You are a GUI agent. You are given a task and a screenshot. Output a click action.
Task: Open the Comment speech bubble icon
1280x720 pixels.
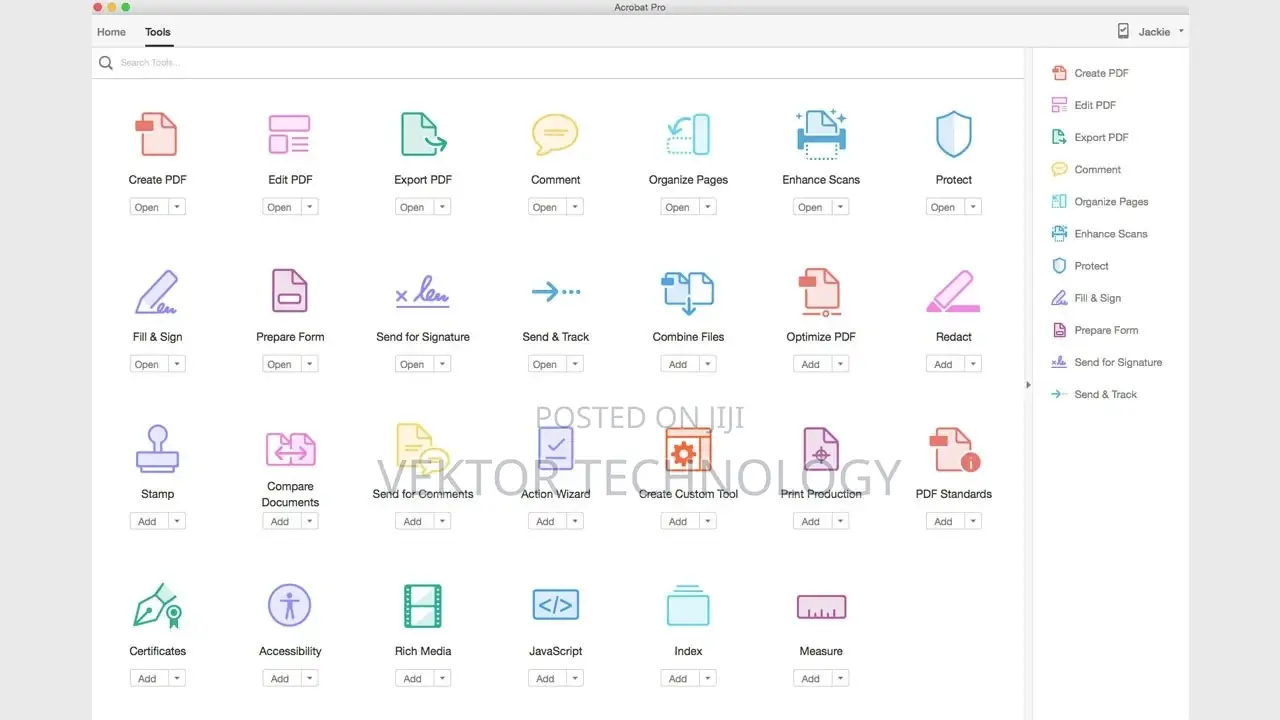click(x=555, y=134)
